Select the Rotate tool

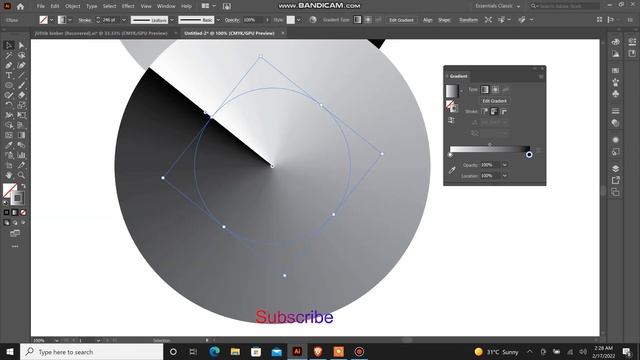point(9,105)
